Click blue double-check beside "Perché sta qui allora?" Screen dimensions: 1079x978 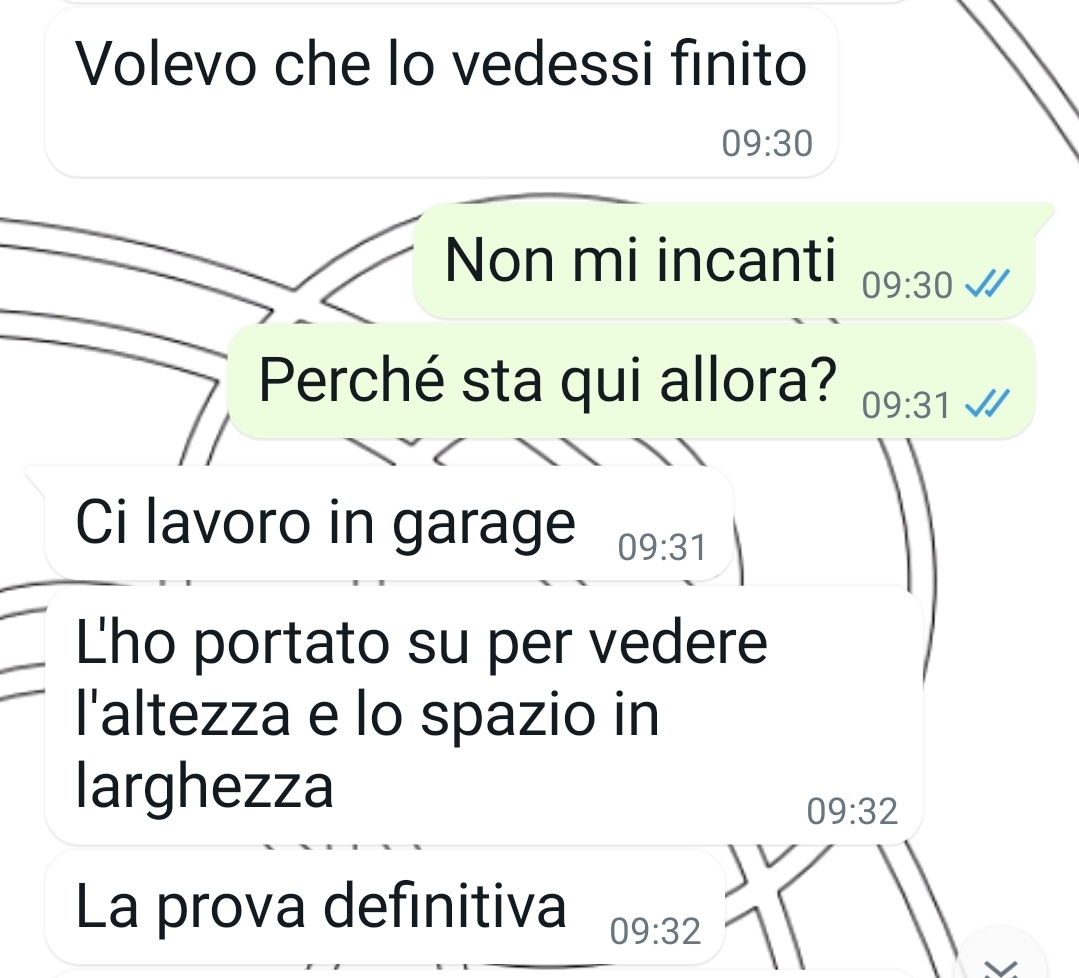[987, 403]
